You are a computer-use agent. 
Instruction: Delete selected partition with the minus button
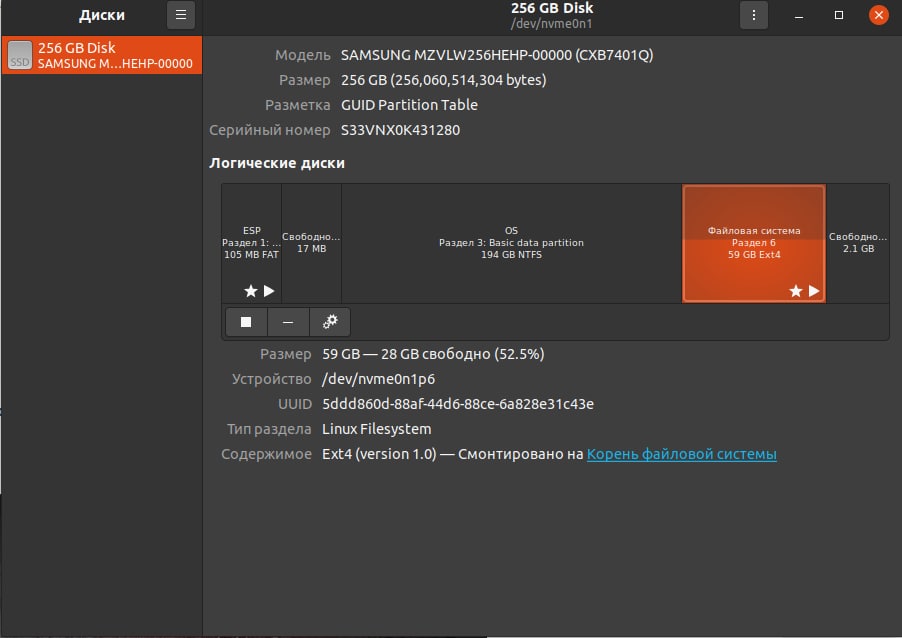(x=288, y=322)
